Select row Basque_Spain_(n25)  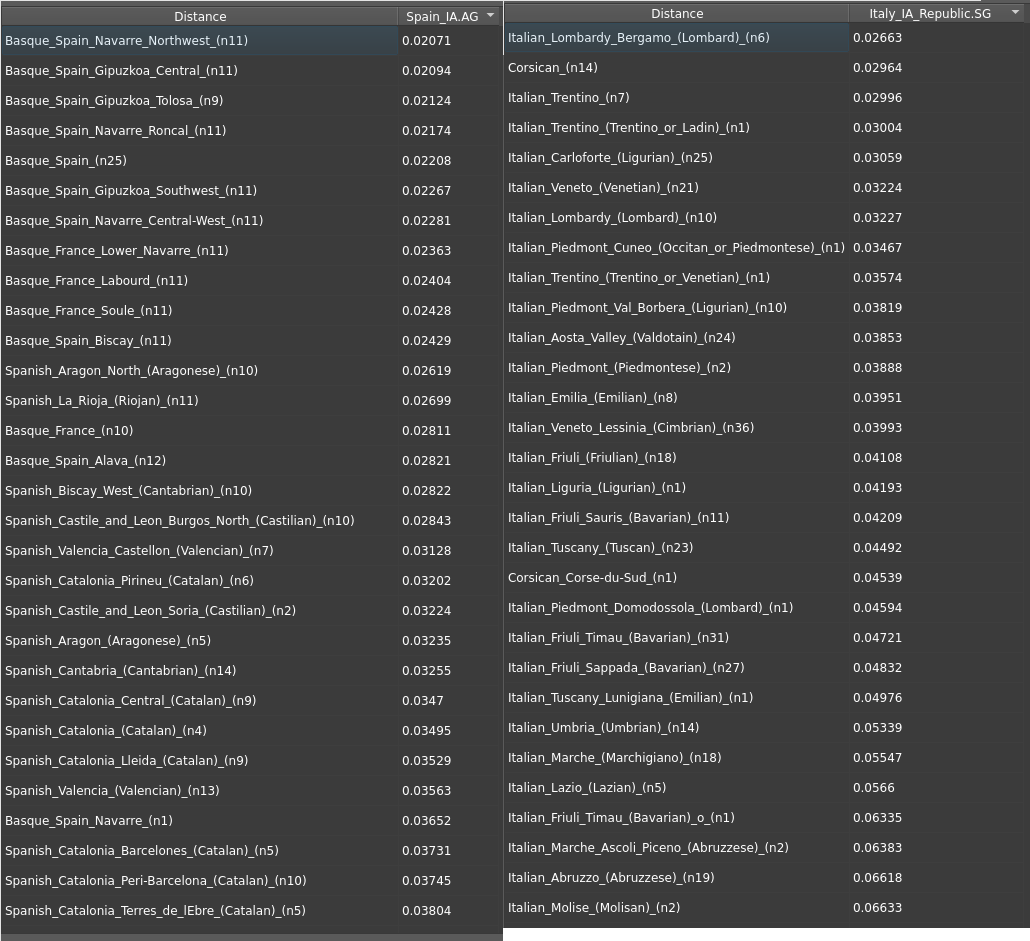coord(252,160)
